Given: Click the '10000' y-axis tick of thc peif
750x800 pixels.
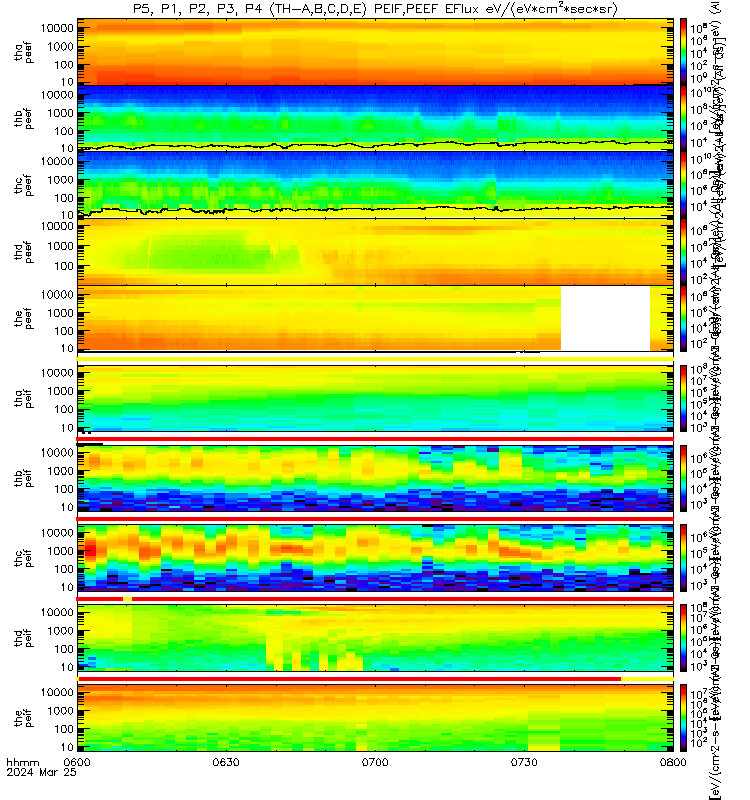Looking at the screenshot, I should point(57,533).
